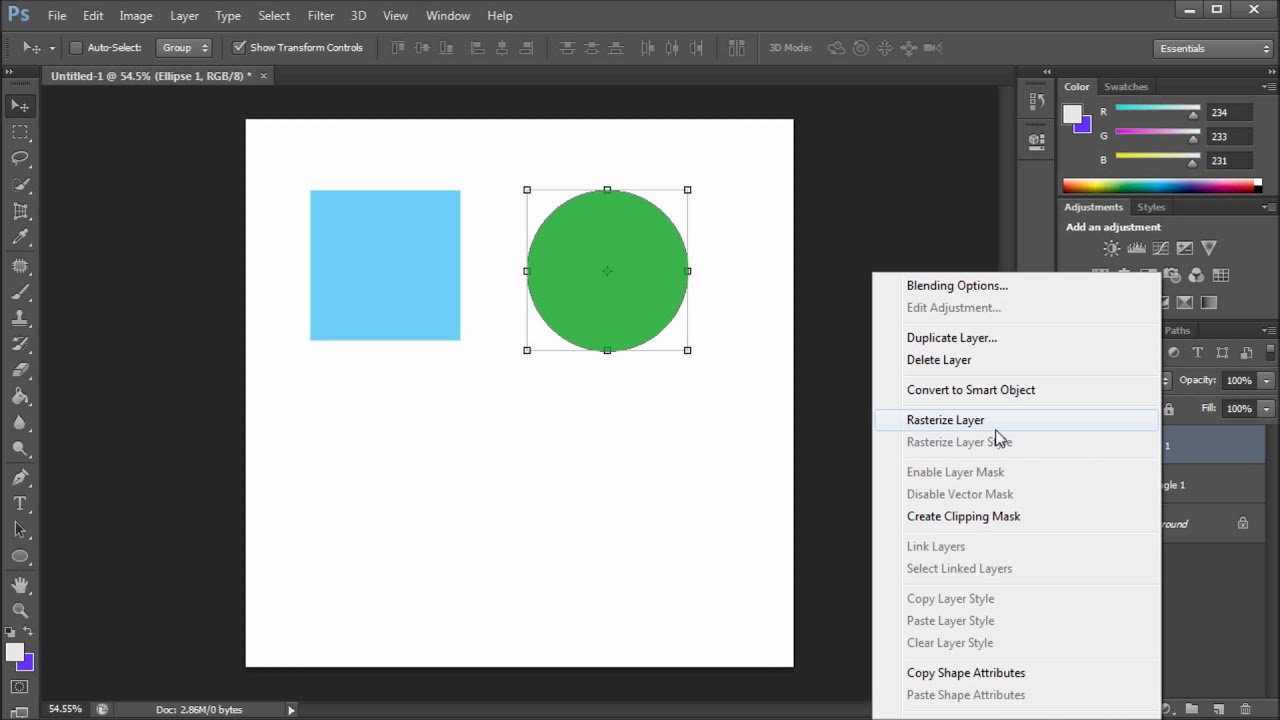This screenshot has height=720, width=1280.
Task: Choose the Clone Stamp tool
Action: click(x=20, y=317)
